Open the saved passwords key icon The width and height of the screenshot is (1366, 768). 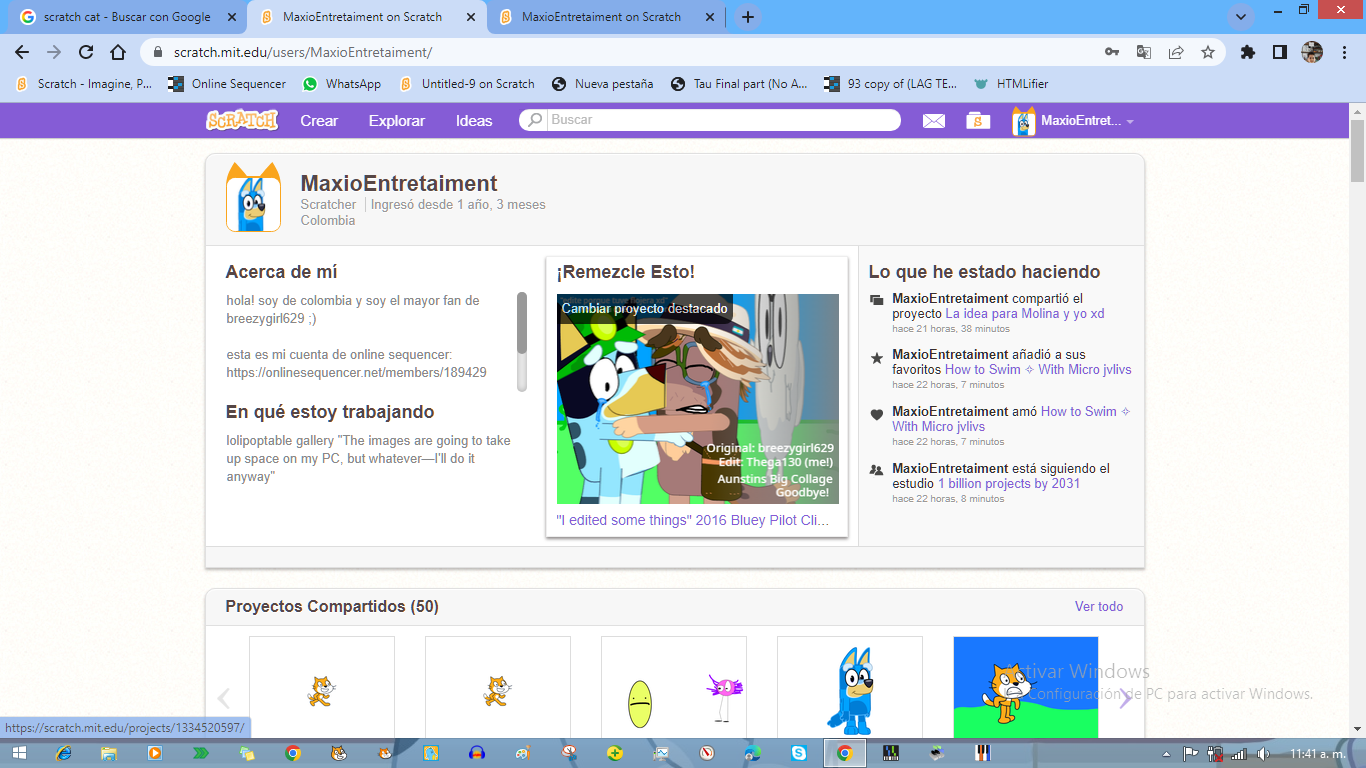coord(1112,52)
